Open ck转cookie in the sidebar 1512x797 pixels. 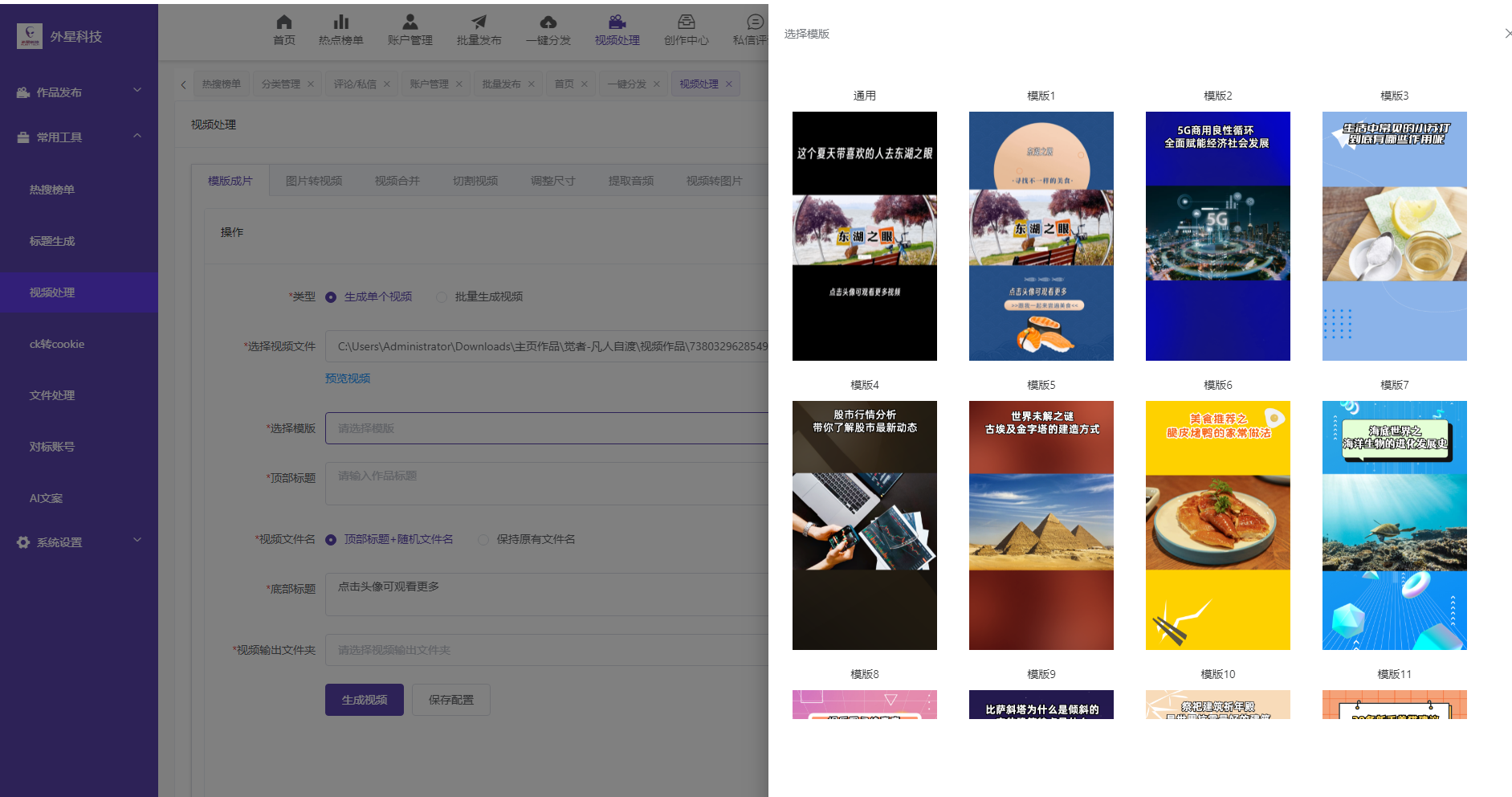pyautogui.click(x=79, y=344)
